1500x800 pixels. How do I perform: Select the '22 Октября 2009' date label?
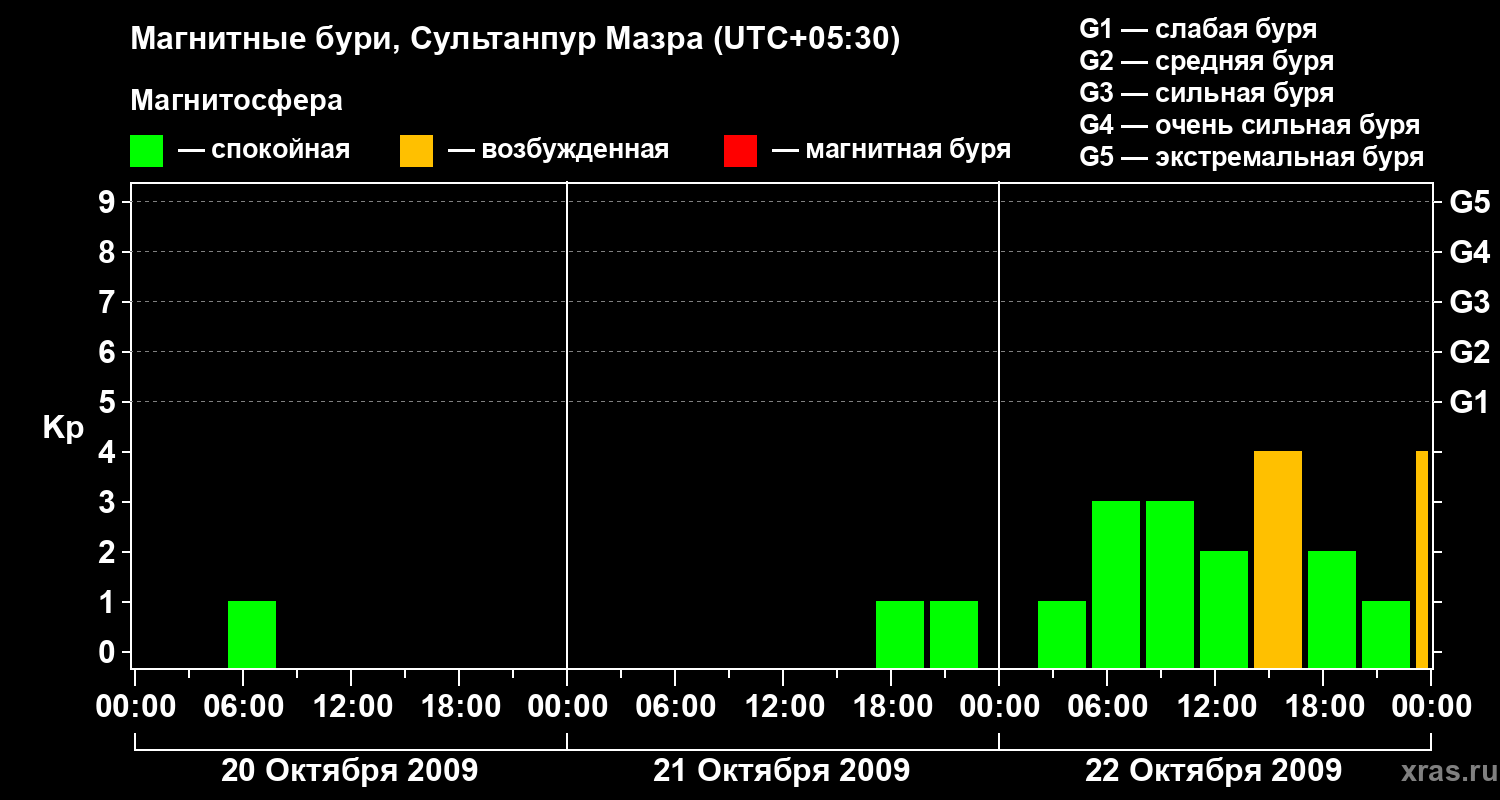(x=1213, y=771)
